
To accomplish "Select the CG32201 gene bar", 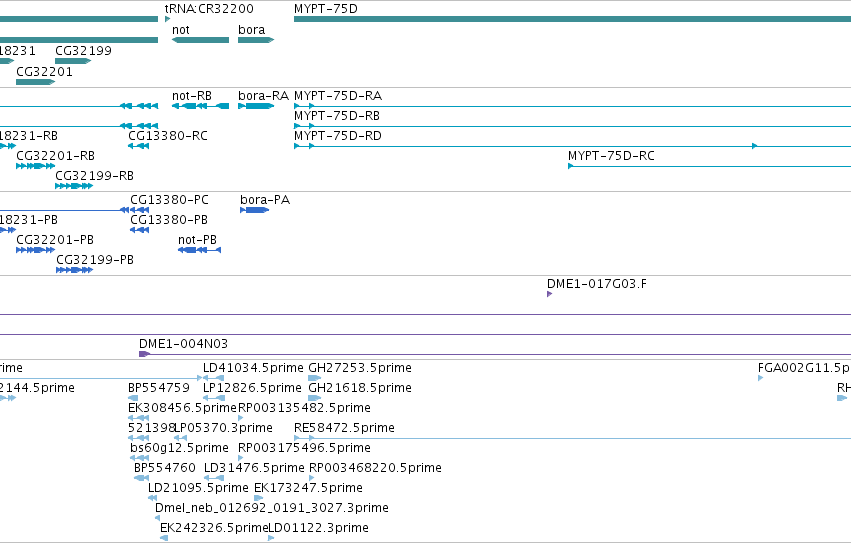I will click(36, 82).
